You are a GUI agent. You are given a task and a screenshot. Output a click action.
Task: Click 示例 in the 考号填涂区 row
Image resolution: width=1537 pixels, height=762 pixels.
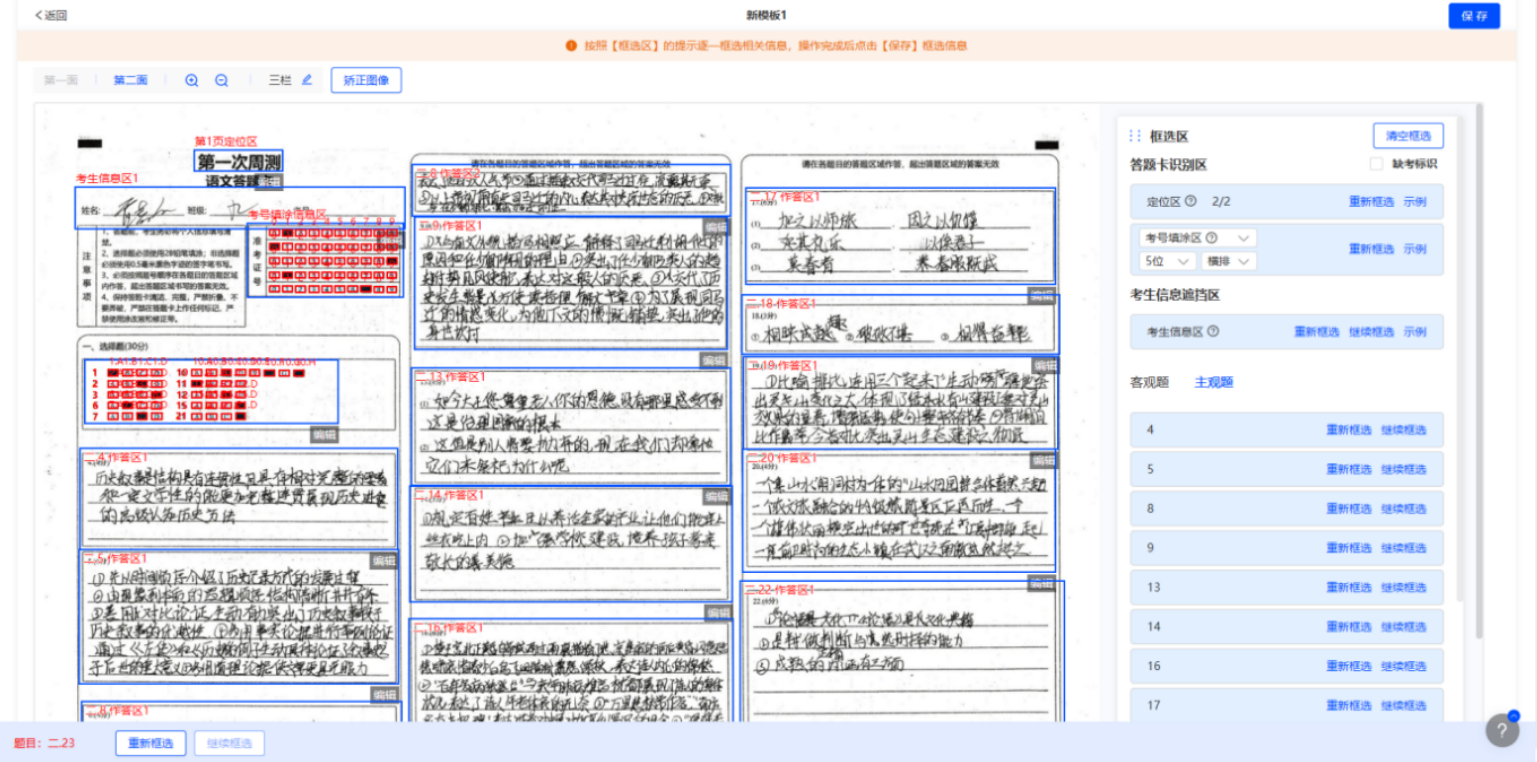[x=1415, y=249]
